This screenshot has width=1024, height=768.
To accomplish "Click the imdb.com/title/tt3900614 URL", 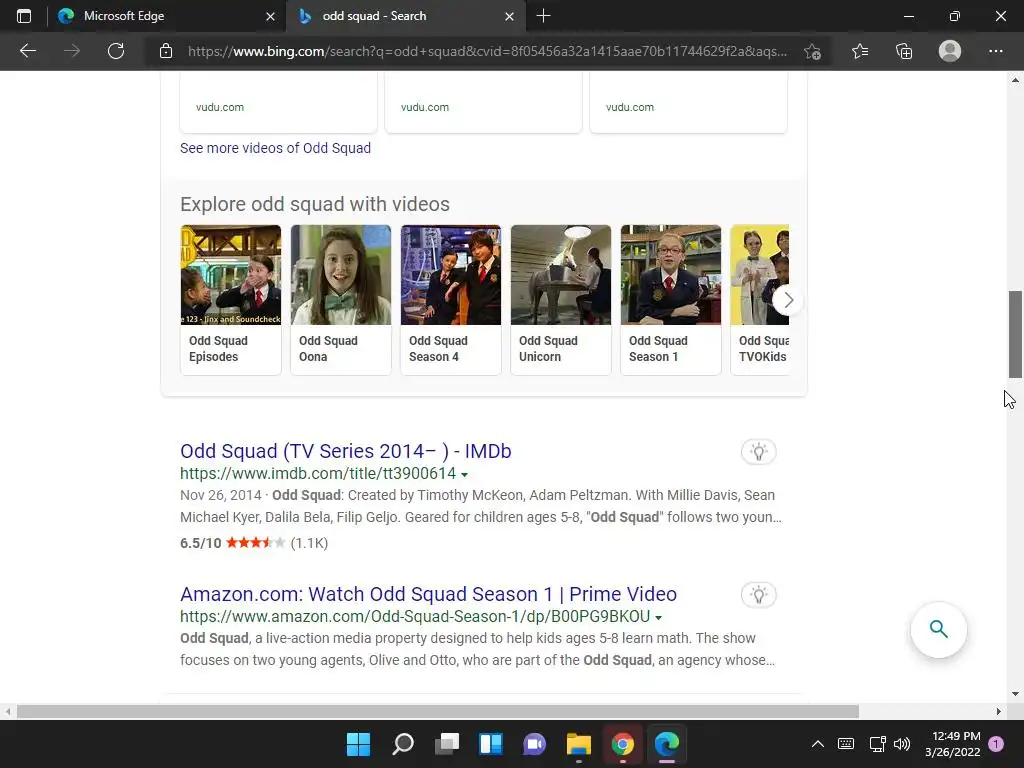I will click(318, 473).
